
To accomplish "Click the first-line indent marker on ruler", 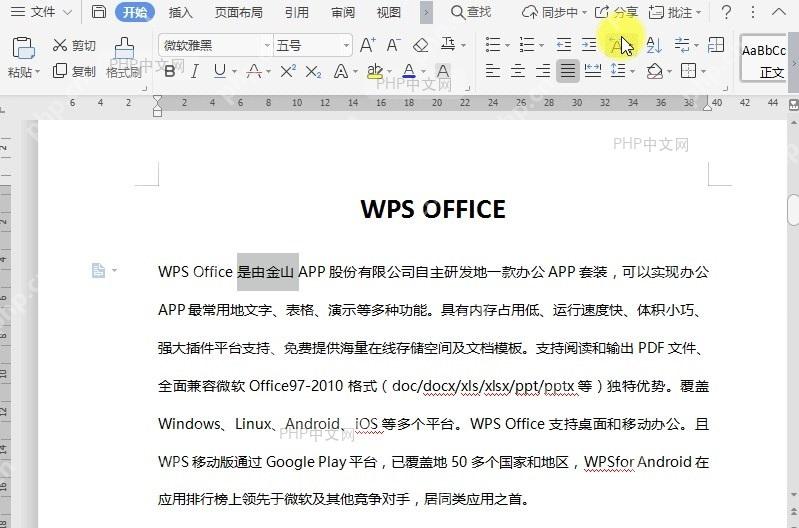I will click(x=157, y=100).
